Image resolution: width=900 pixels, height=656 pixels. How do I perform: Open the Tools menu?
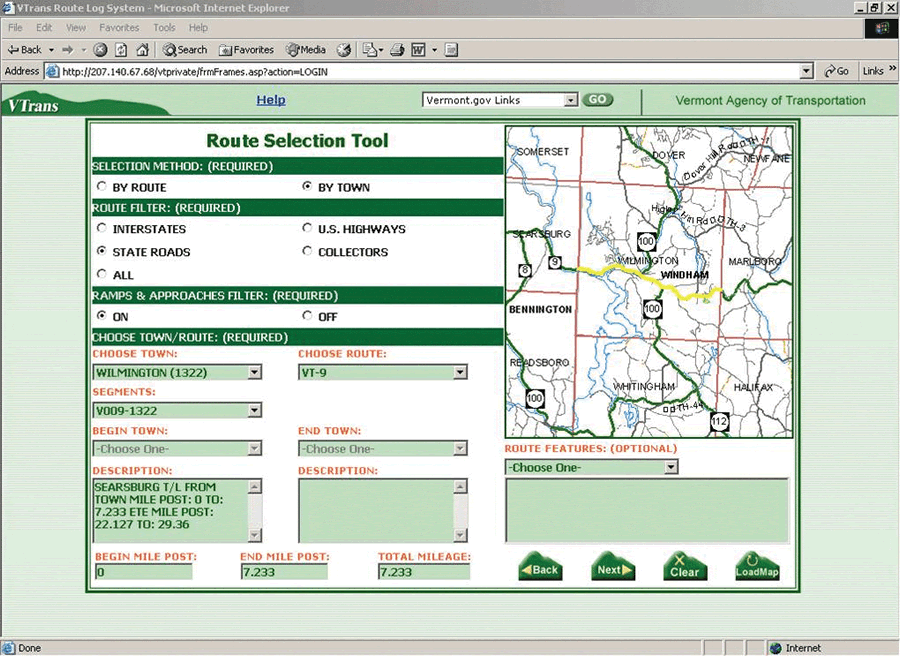[x=164, y=28]
